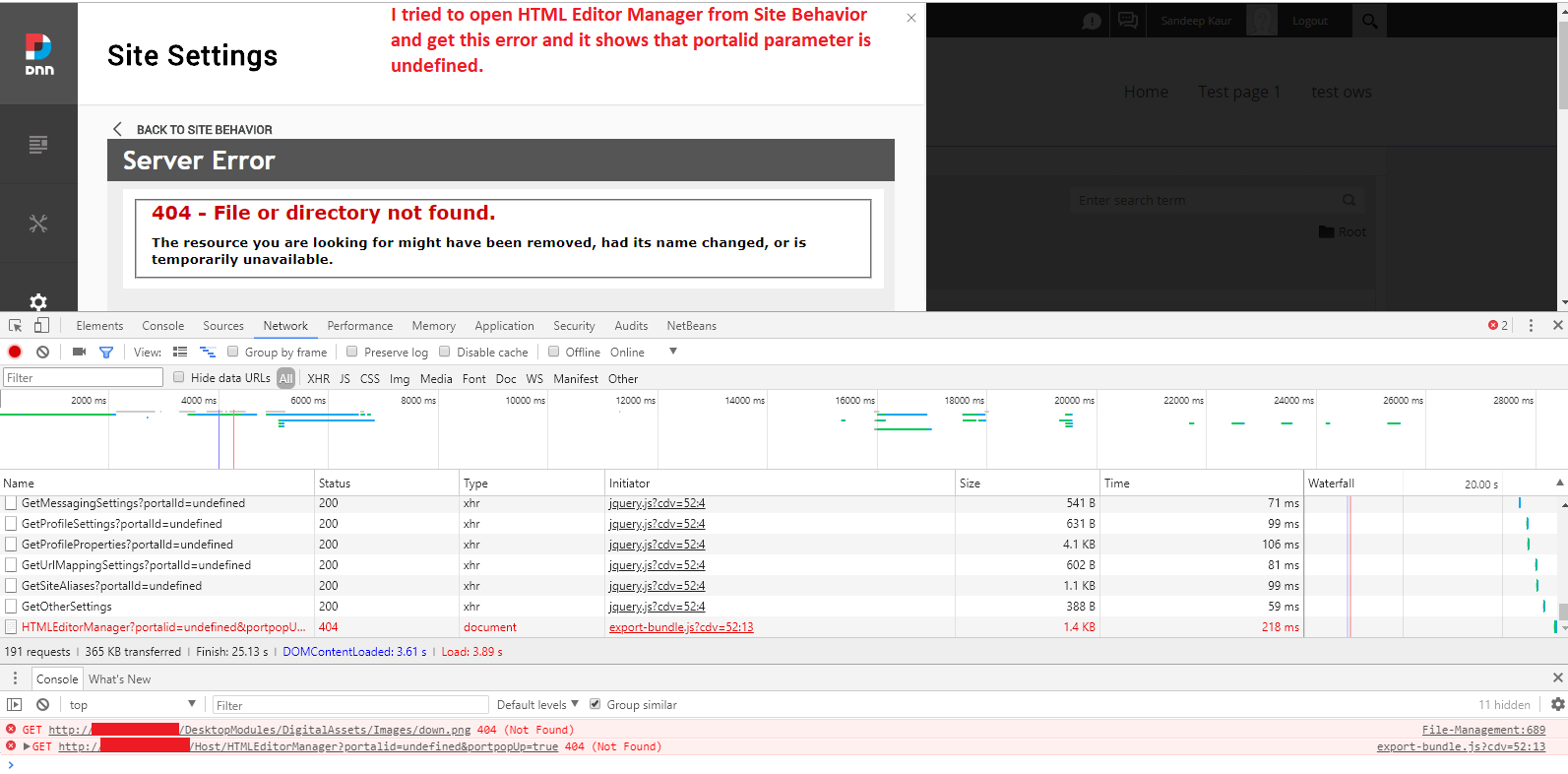Filter requests by JS type
Screen dimensions: 1568x774
(345, 378)
